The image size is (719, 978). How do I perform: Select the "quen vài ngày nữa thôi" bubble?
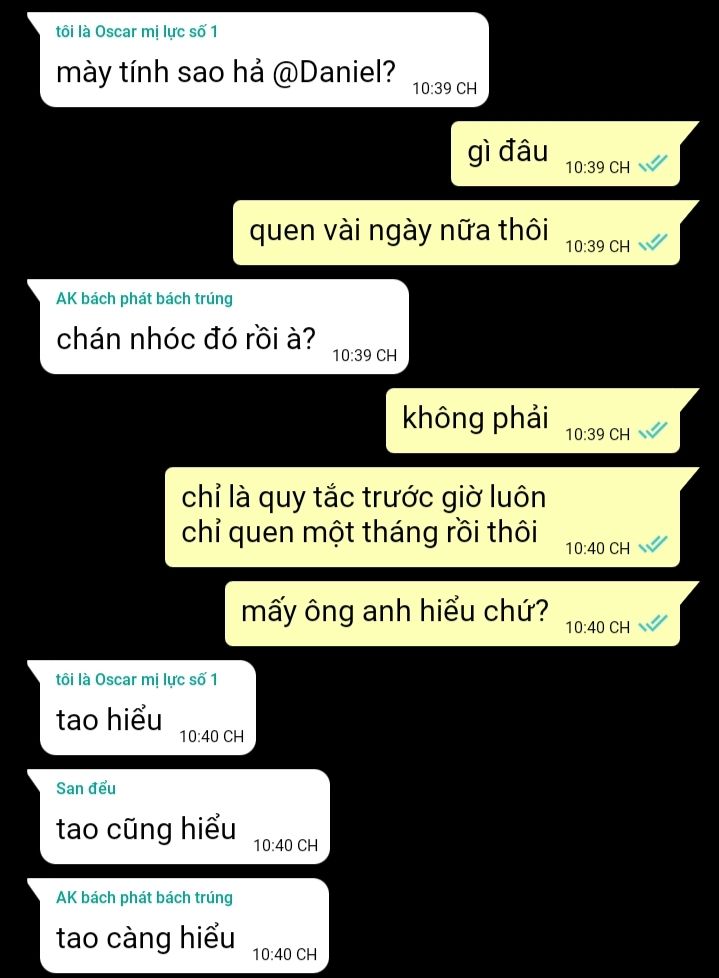[456, 233]
